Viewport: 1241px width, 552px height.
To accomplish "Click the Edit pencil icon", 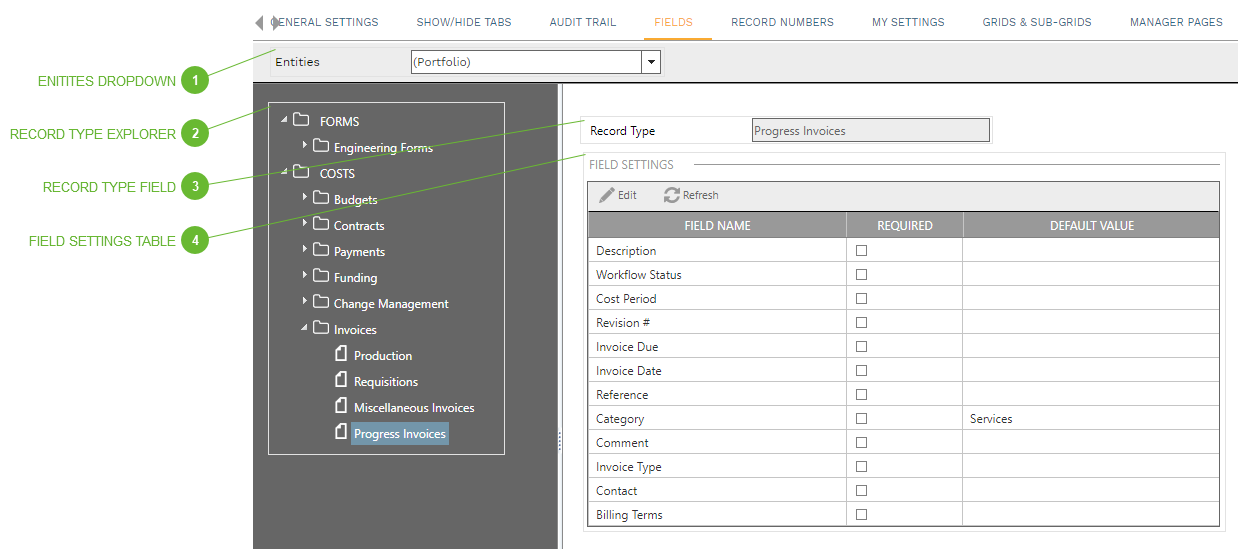I will pos(607,196).
